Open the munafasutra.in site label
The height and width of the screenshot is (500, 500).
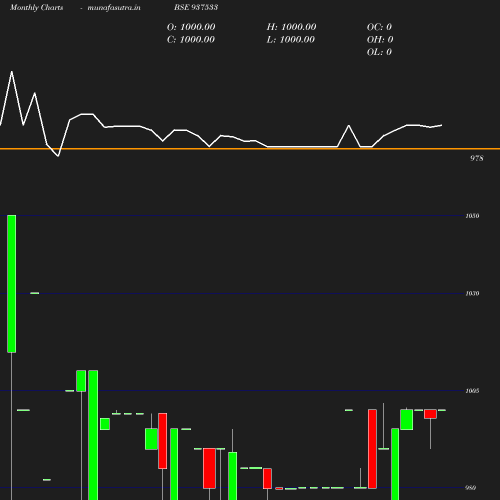pos(114,7)
